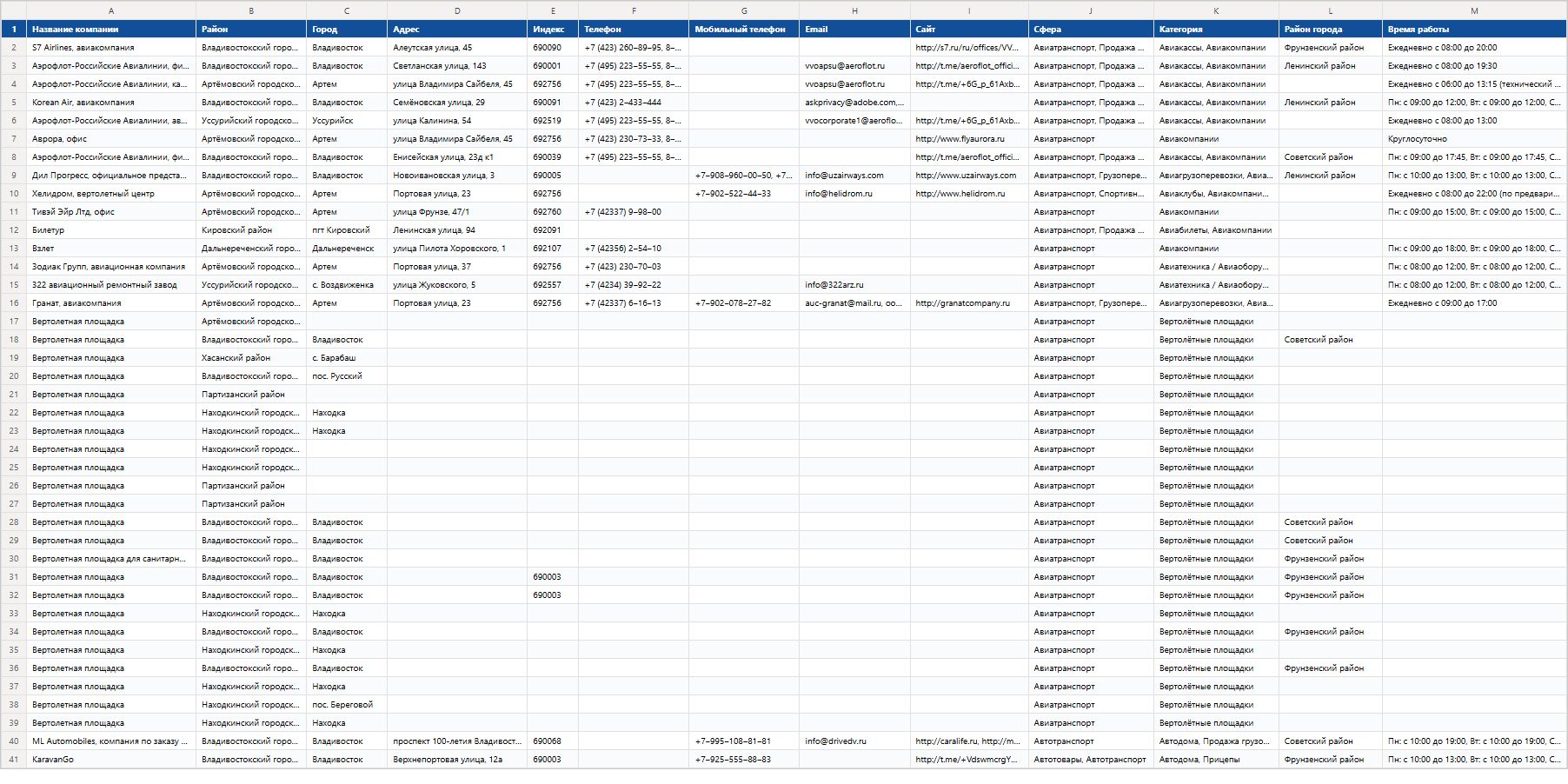Click the address 'улица Фрунзе, 47/1'
This screenshot has height=784, width=1568.
457,212
